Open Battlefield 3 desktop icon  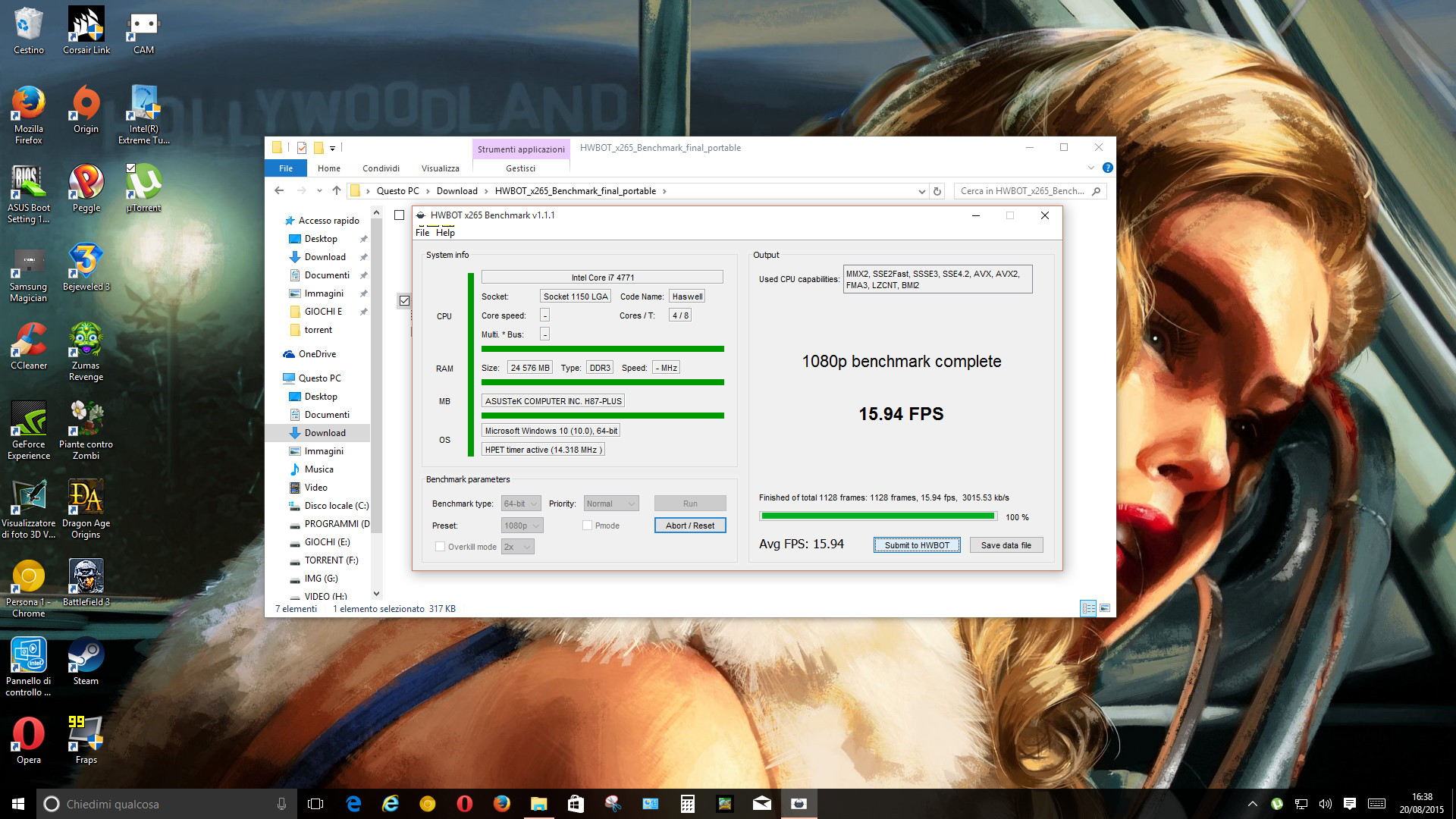click(86, 583)
